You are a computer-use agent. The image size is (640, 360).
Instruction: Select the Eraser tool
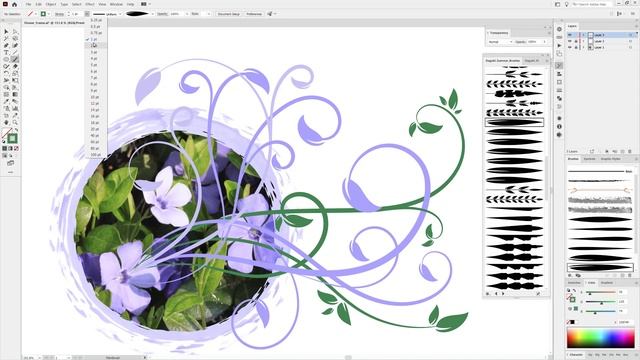point(15,66)
